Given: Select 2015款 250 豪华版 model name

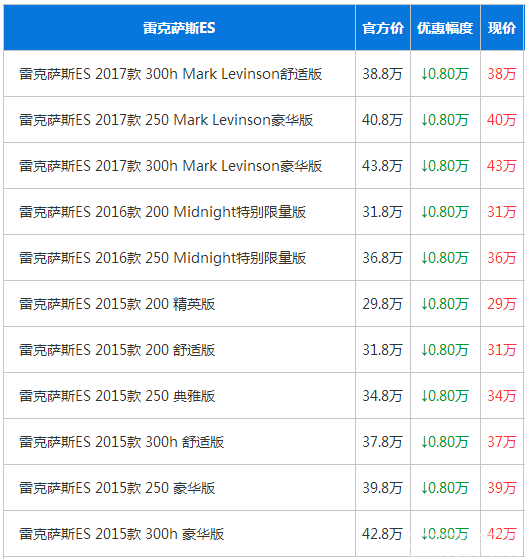Looking at the screenshot, I should coord(117,488).
